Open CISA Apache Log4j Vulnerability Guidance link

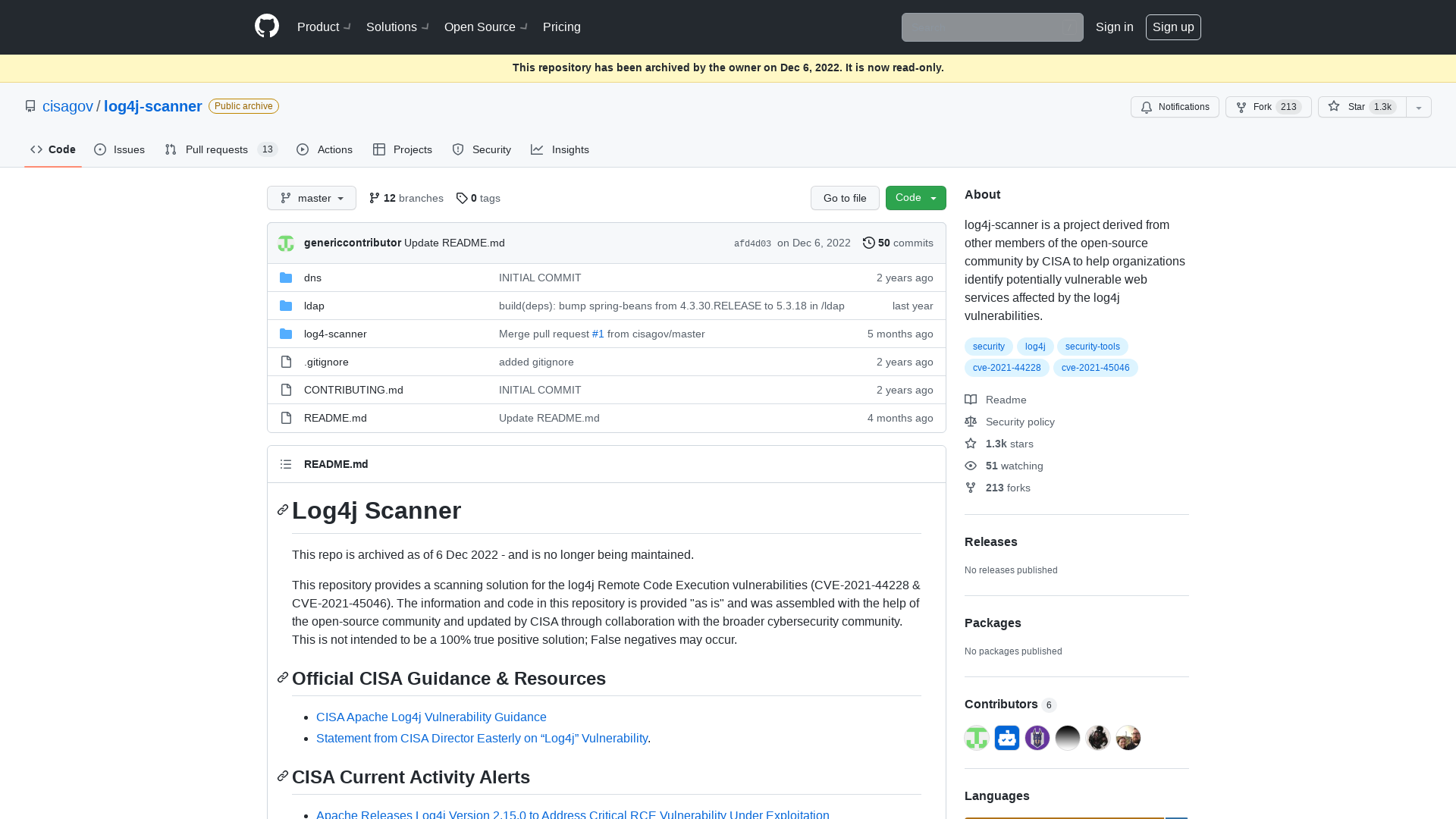click(431, 717)
